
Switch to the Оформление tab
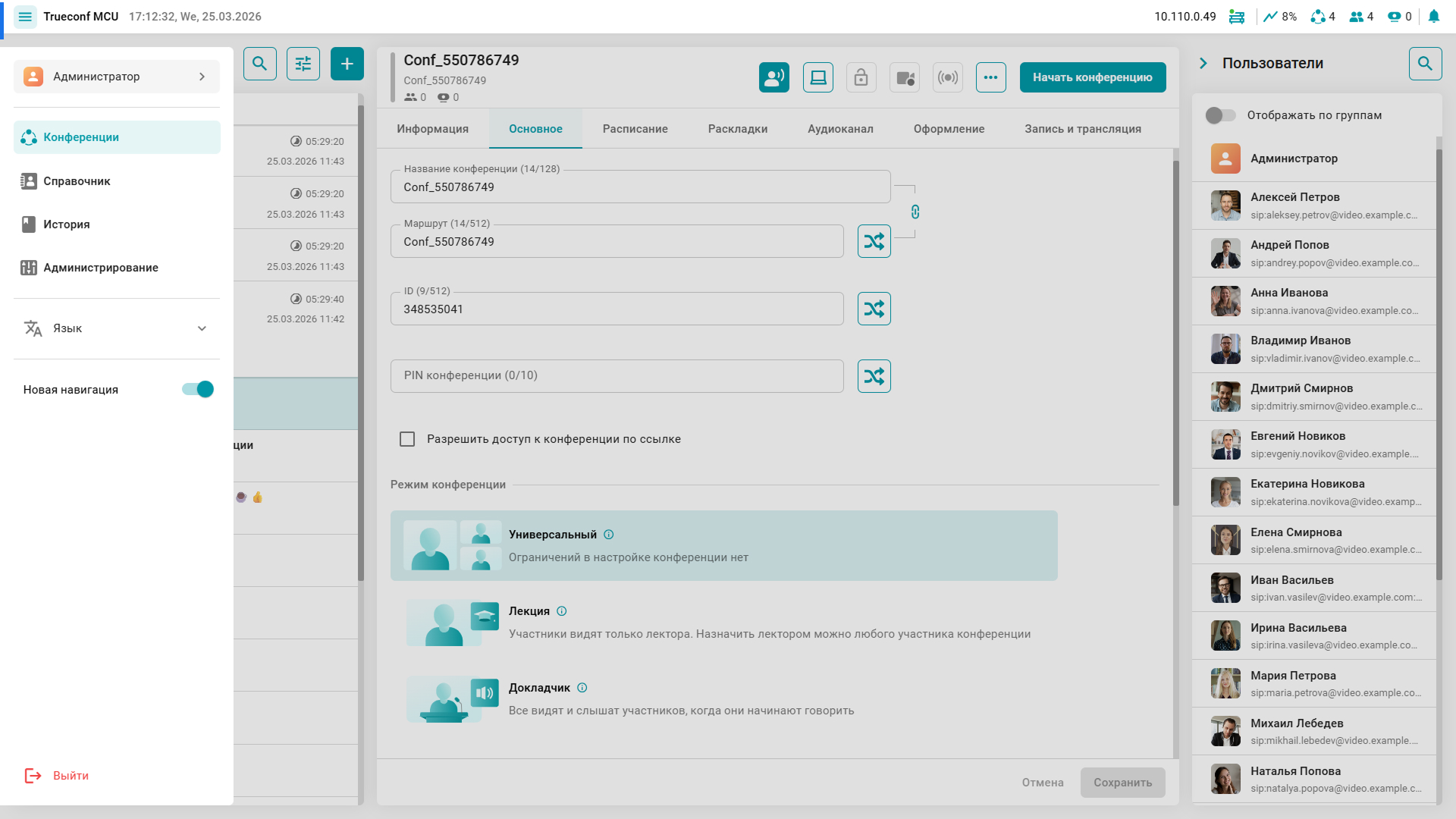click(x=949, y=129)
